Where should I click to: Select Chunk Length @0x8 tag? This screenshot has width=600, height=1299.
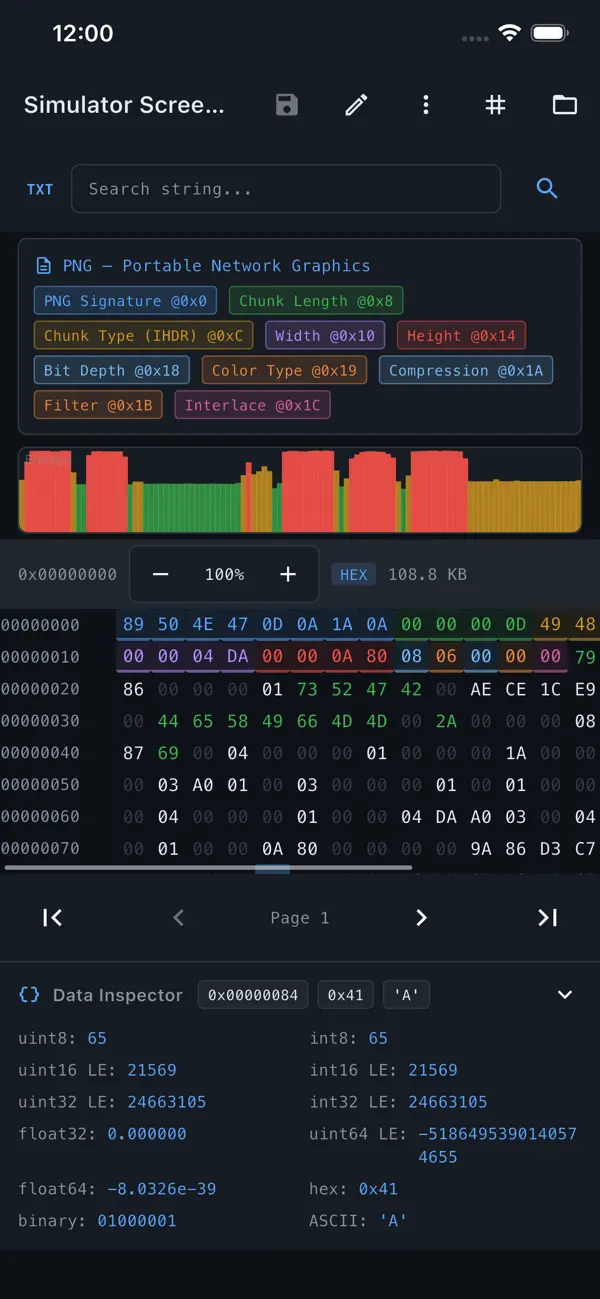click(x=316, y=301)
